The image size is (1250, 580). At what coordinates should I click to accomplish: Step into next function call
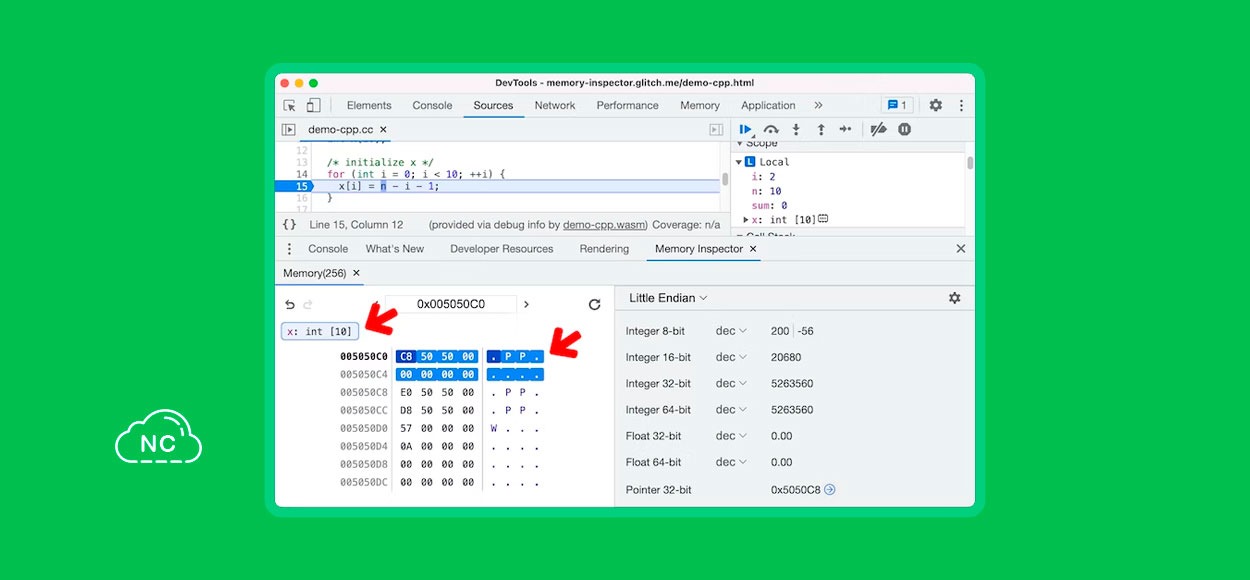pyautogui.click(x=796, y=129)
